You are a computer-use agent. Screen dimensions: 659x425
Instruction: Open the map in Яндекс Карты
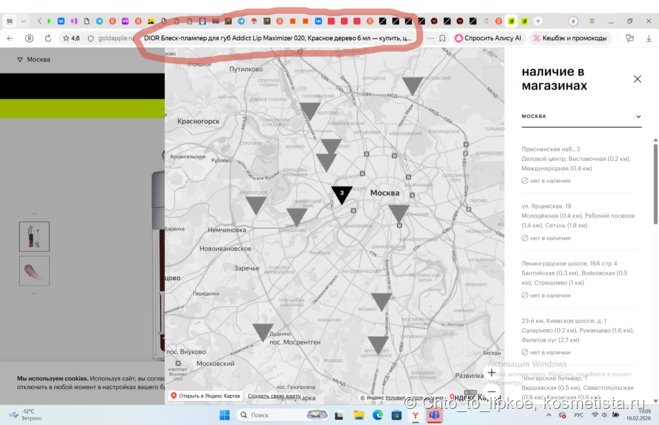click(206, 396)
